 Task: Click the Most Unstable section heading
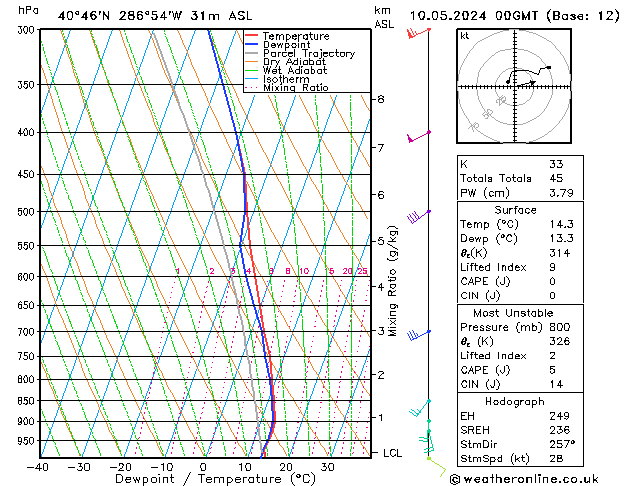513,313
